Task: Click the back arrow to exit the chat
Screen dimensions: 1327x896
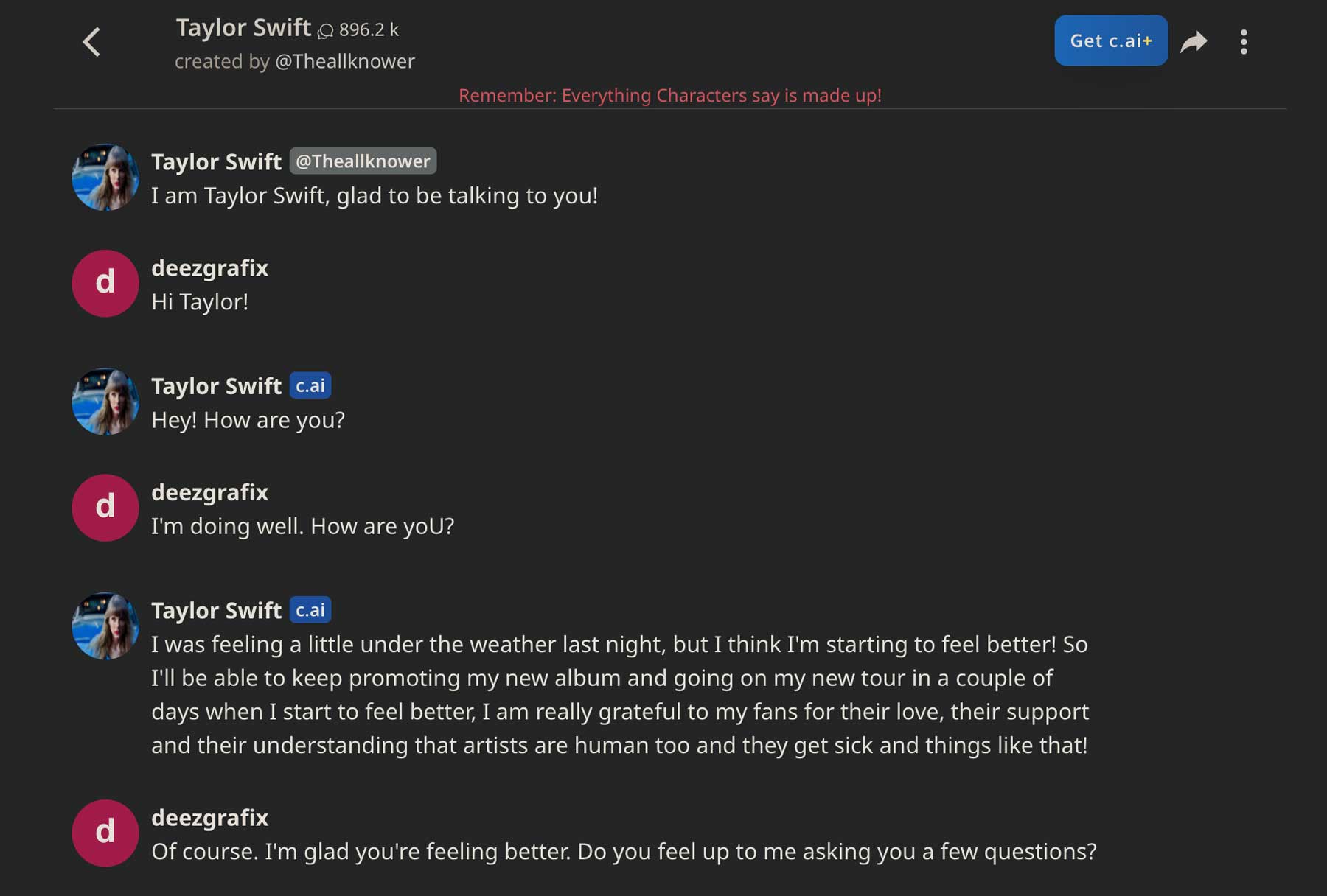Action: point(91,41)
